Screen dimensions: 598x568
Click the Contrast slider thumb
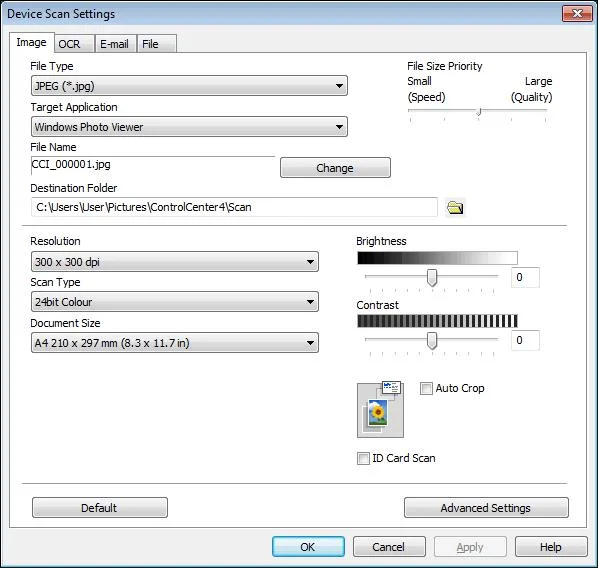click(432, 340)
